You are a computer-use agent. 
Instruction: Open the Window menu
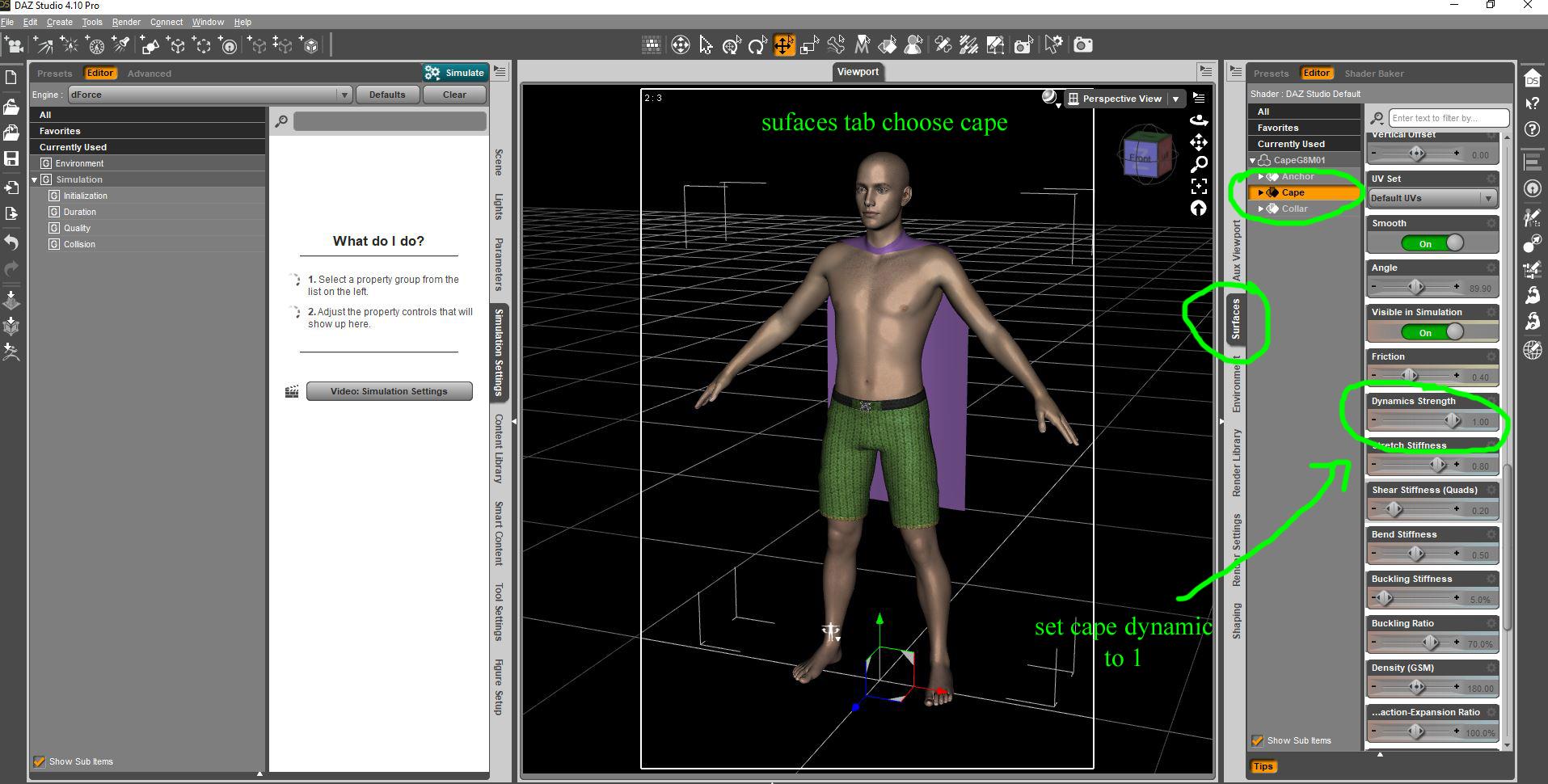208,22
